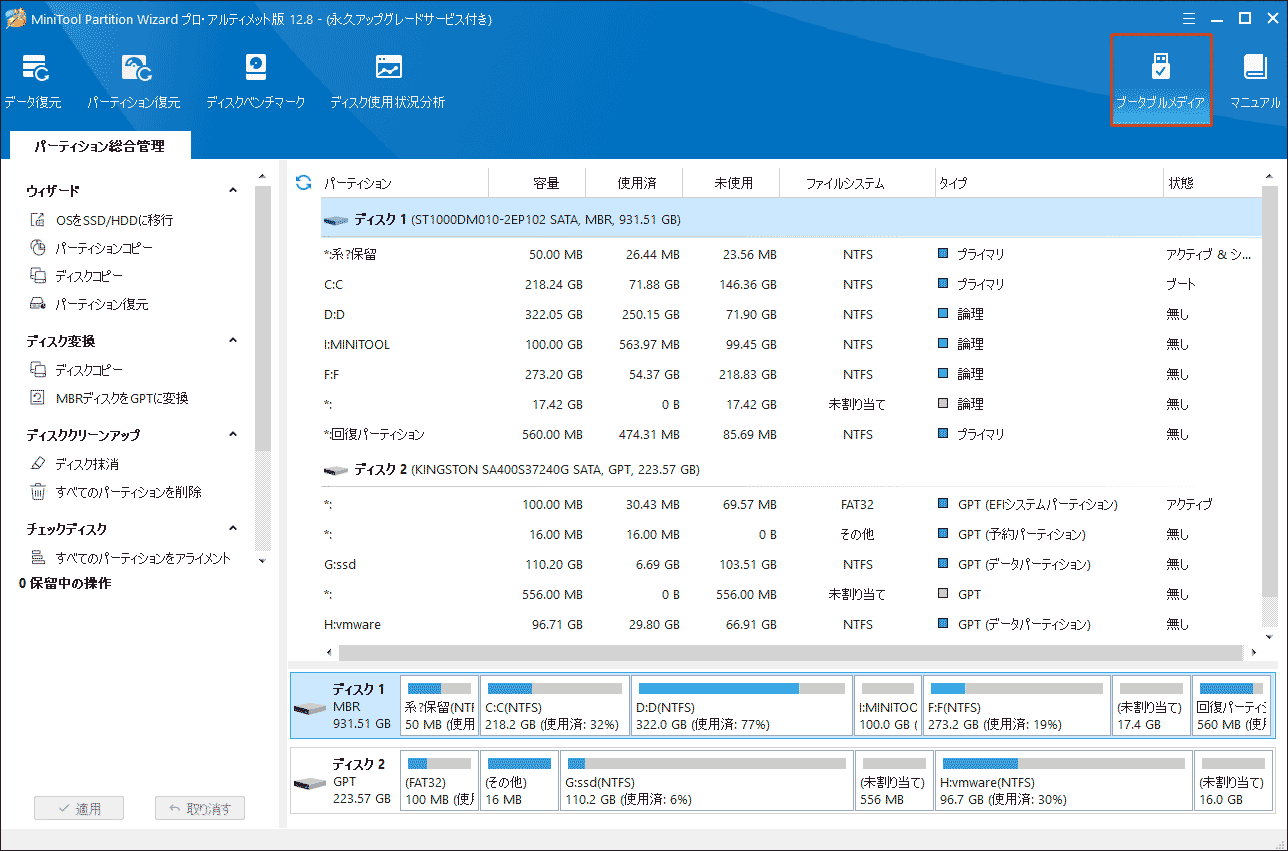
Task: Click ディスク 1 icon in disk map
Action: click(x=310, y=708)
